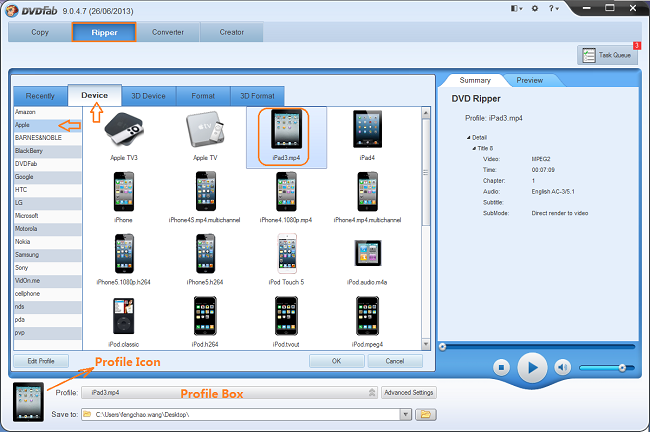Open the 3D Device profiles tab
The image size is (650, 432).
pos(148,96)
